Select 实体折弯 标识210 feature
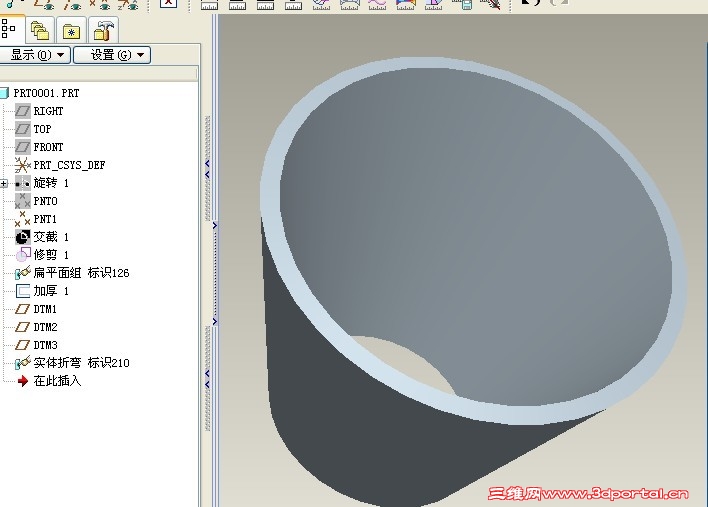The image size is (708, 507). point(72,363)
